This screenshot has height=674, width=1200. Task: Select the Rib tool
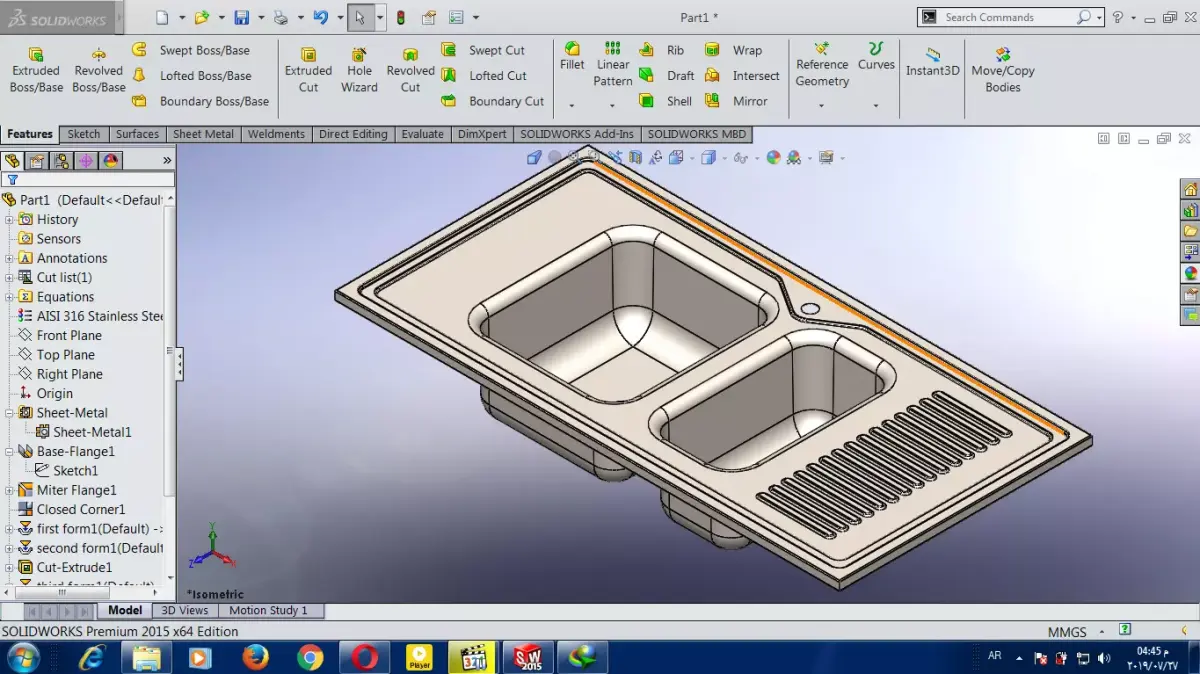662,50
